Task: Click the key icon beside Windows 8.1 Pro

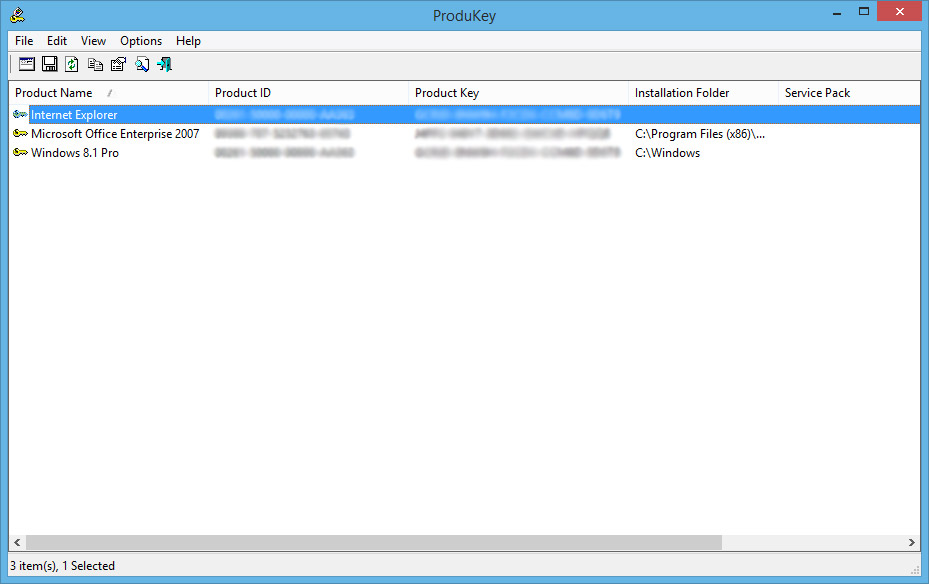Action: [x=19, y=152]
